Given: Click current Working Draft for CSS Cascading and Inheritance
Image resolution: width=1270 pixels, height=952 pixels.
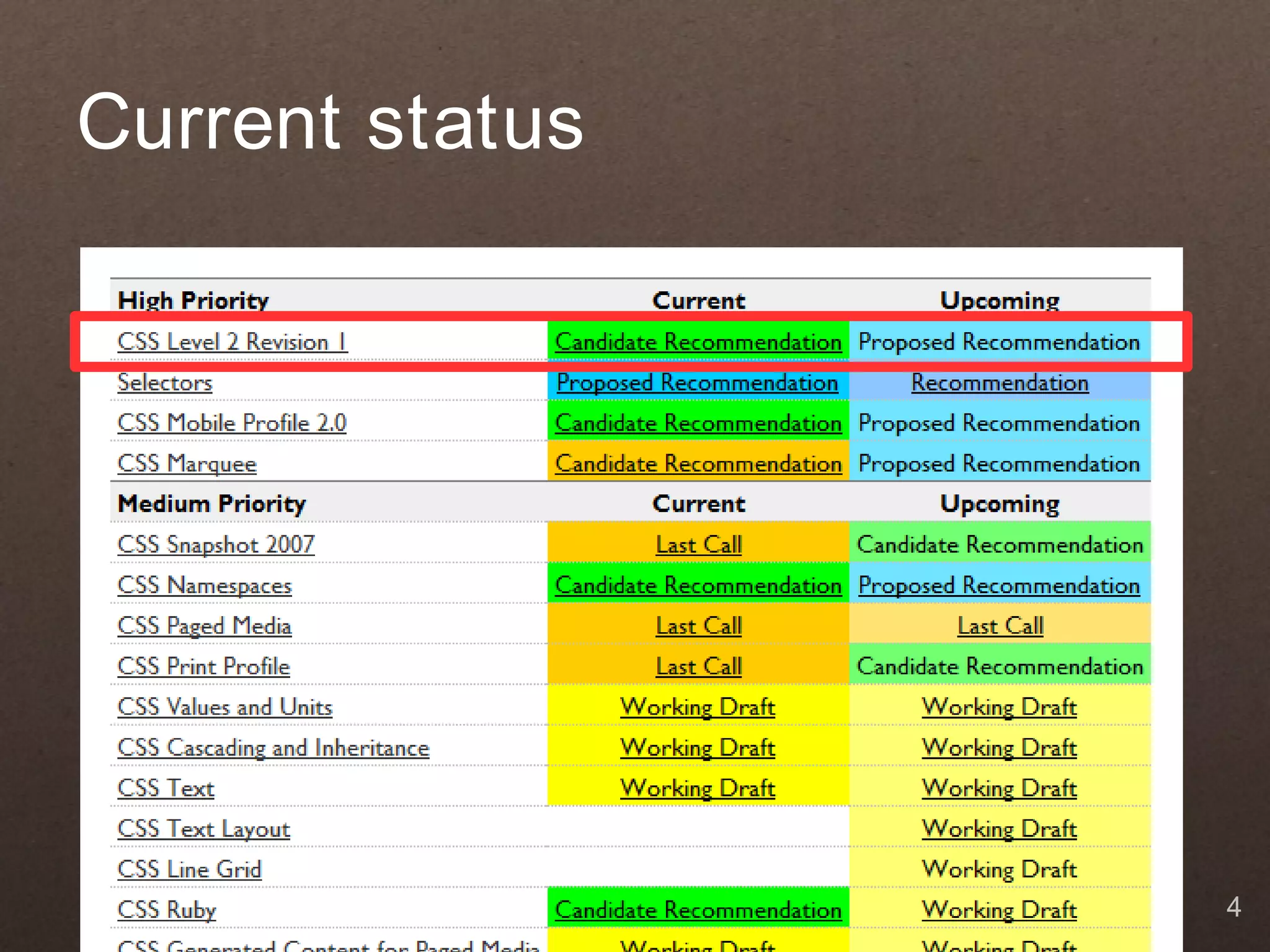Looking at the screenshot, I should [x=698, y=748].
